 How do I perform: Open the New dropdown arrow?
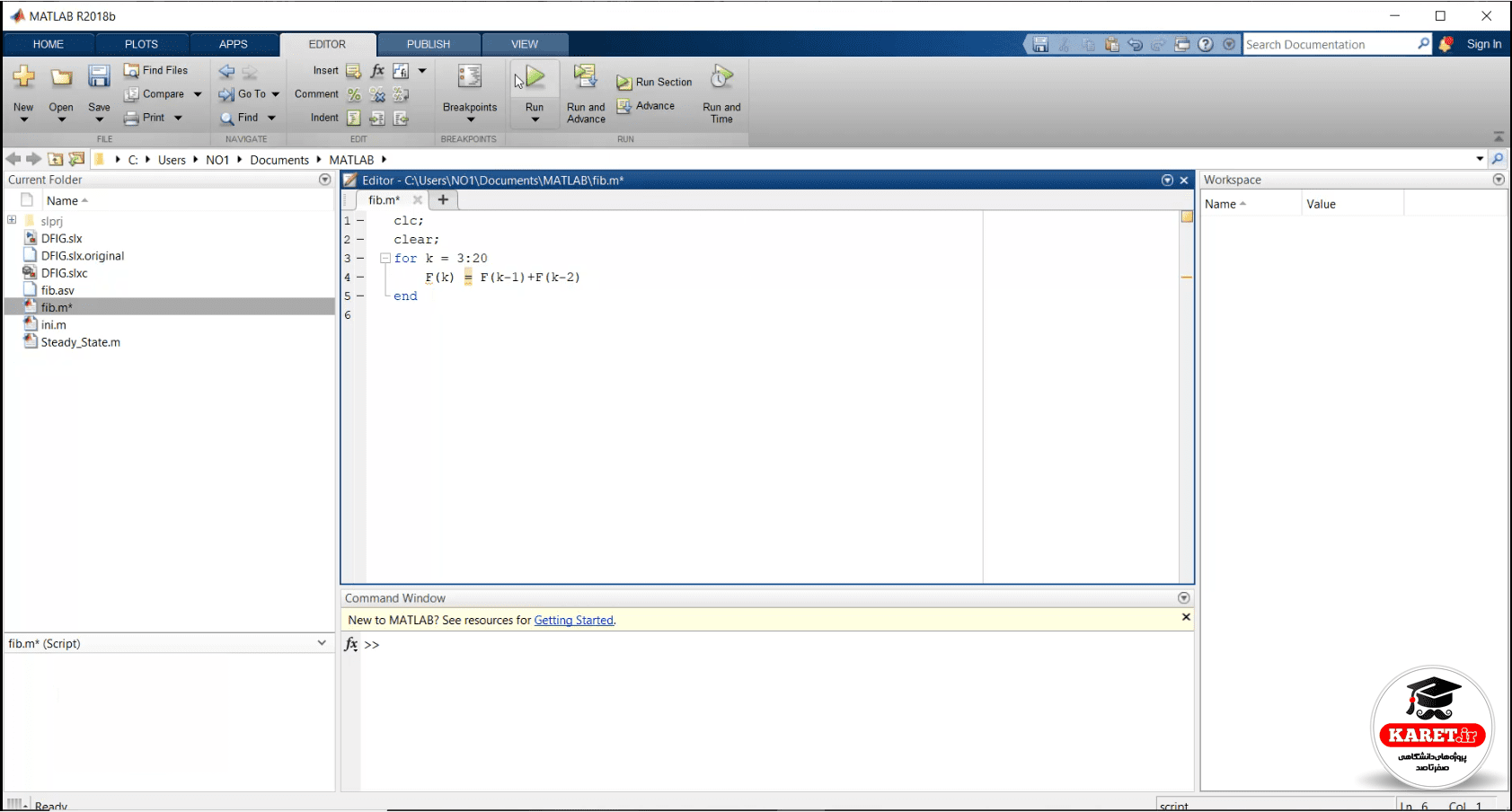point(24,119)
